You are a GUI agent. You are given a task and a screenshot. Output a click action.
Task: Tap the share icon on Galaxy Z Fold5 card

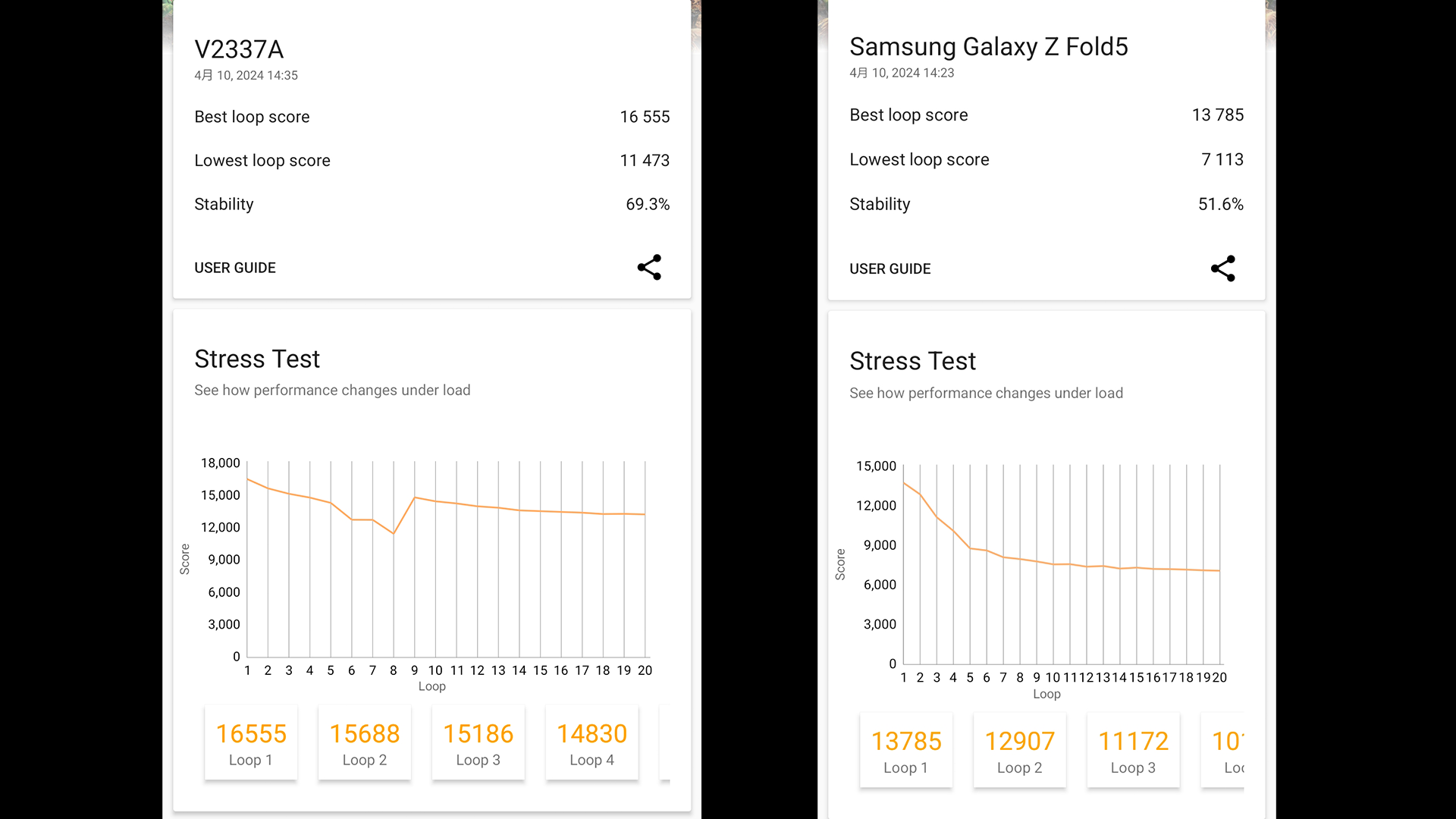pyautogui.click(x=1222, y=268)
